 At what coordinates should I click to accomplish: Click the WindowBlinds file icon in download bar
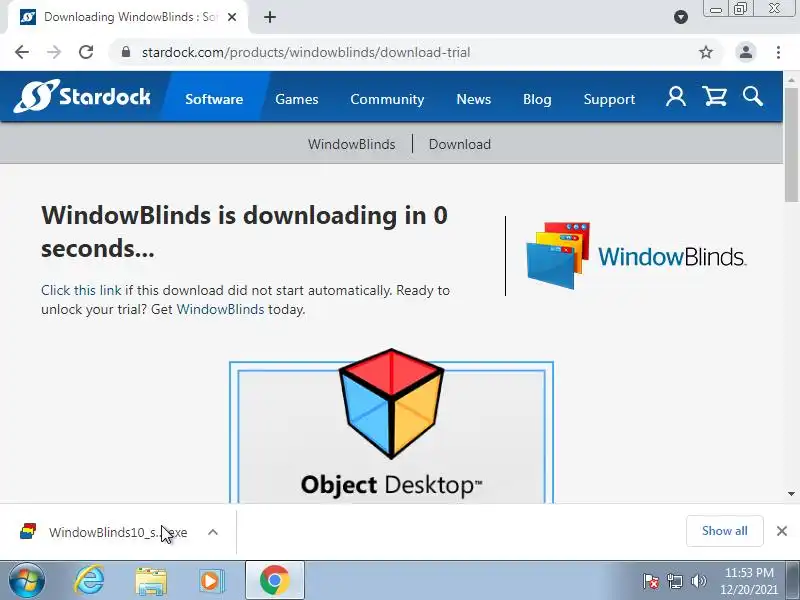point(28,532)
